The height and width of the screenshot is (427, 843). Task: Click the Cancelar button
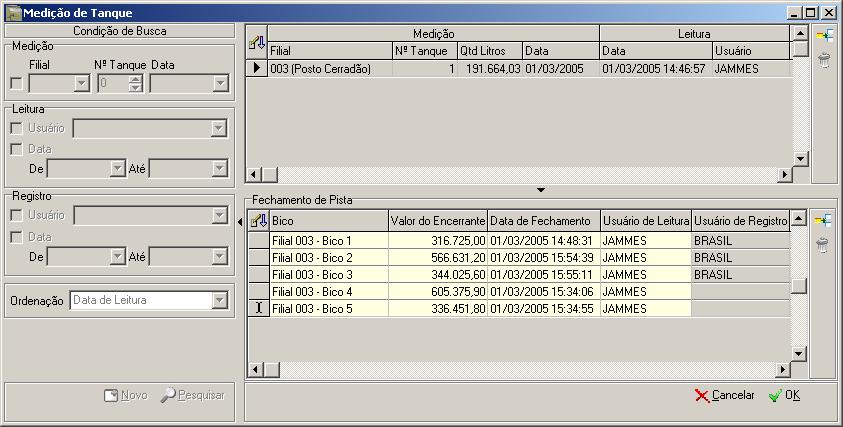click(x=725, y=396)
